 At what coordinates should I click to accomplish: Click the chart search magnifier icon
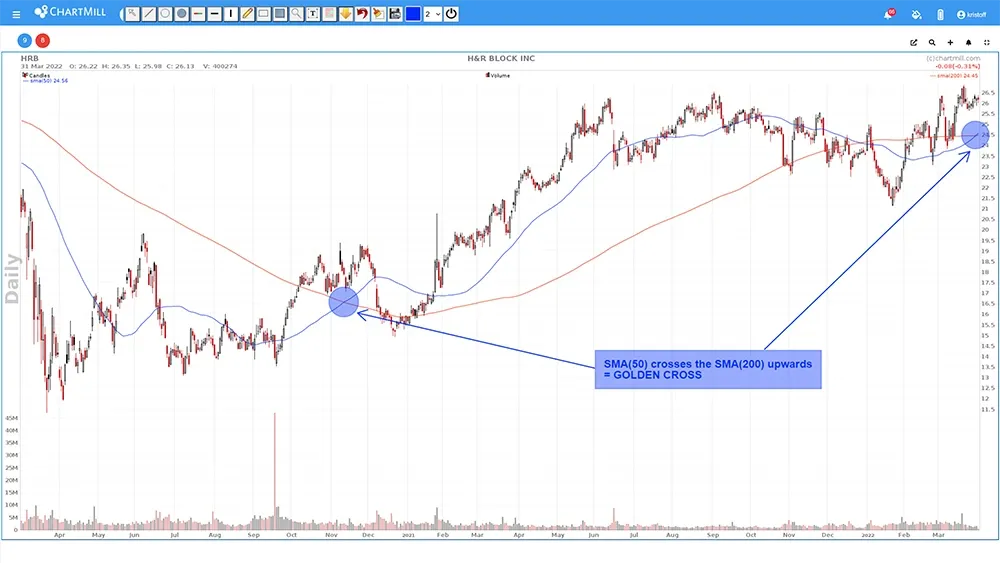[x=932, y=43]
